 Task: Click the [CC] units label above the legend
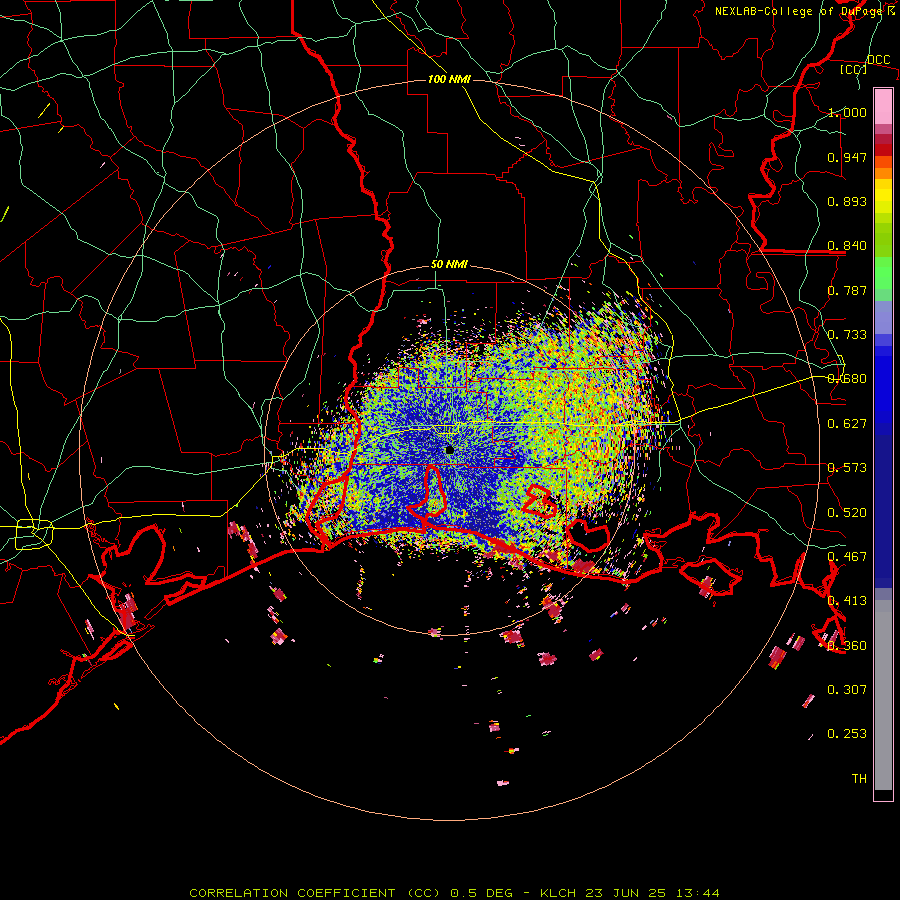coord(854,69)
